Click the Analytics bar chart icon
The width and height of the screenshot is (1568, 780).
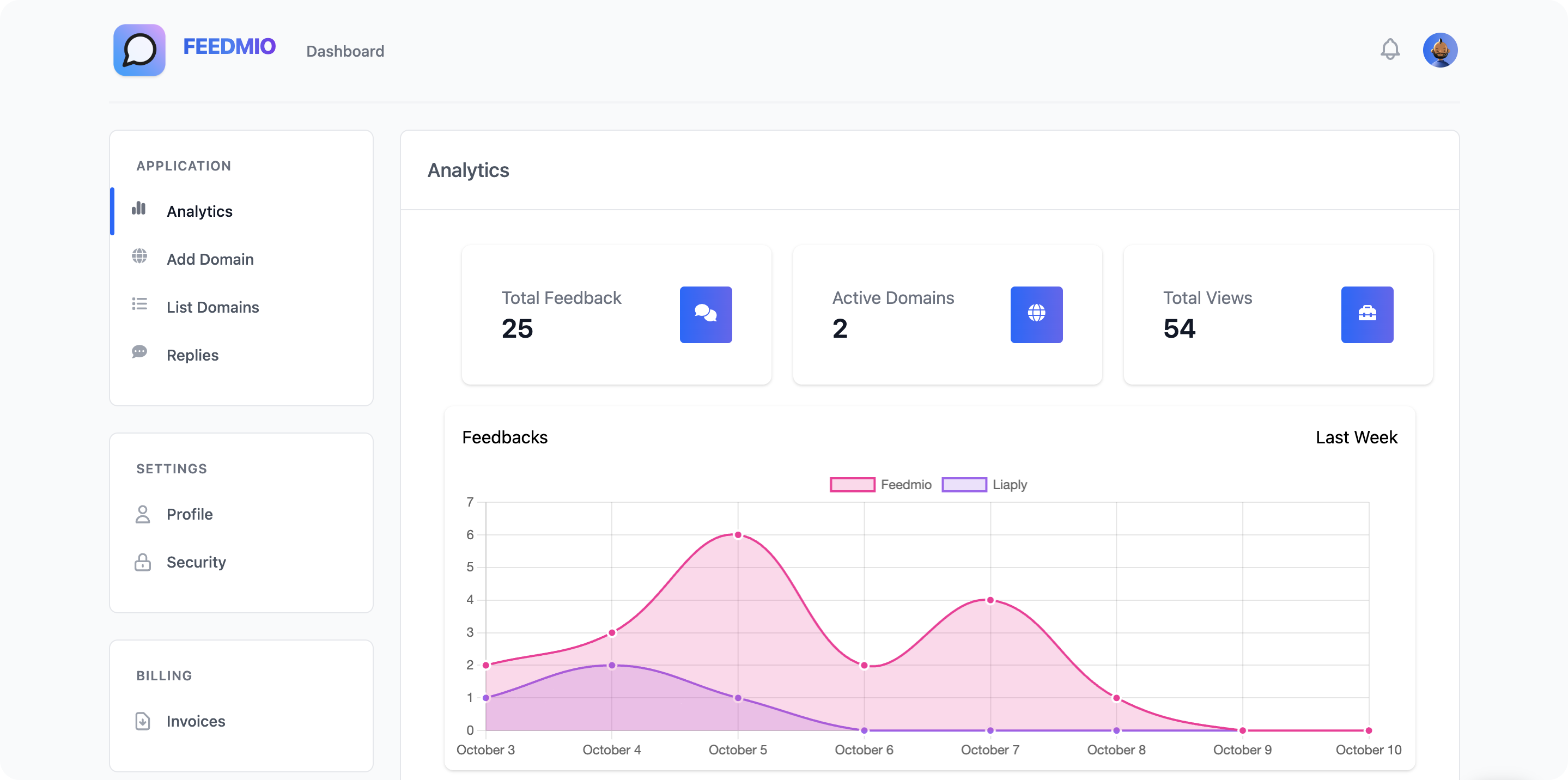139,208
